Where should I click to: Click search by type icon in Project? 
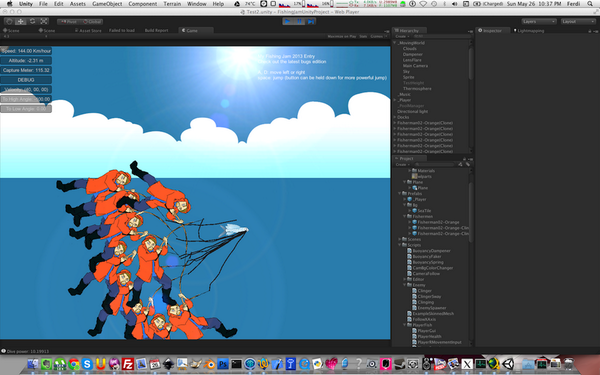click(460, 165)
